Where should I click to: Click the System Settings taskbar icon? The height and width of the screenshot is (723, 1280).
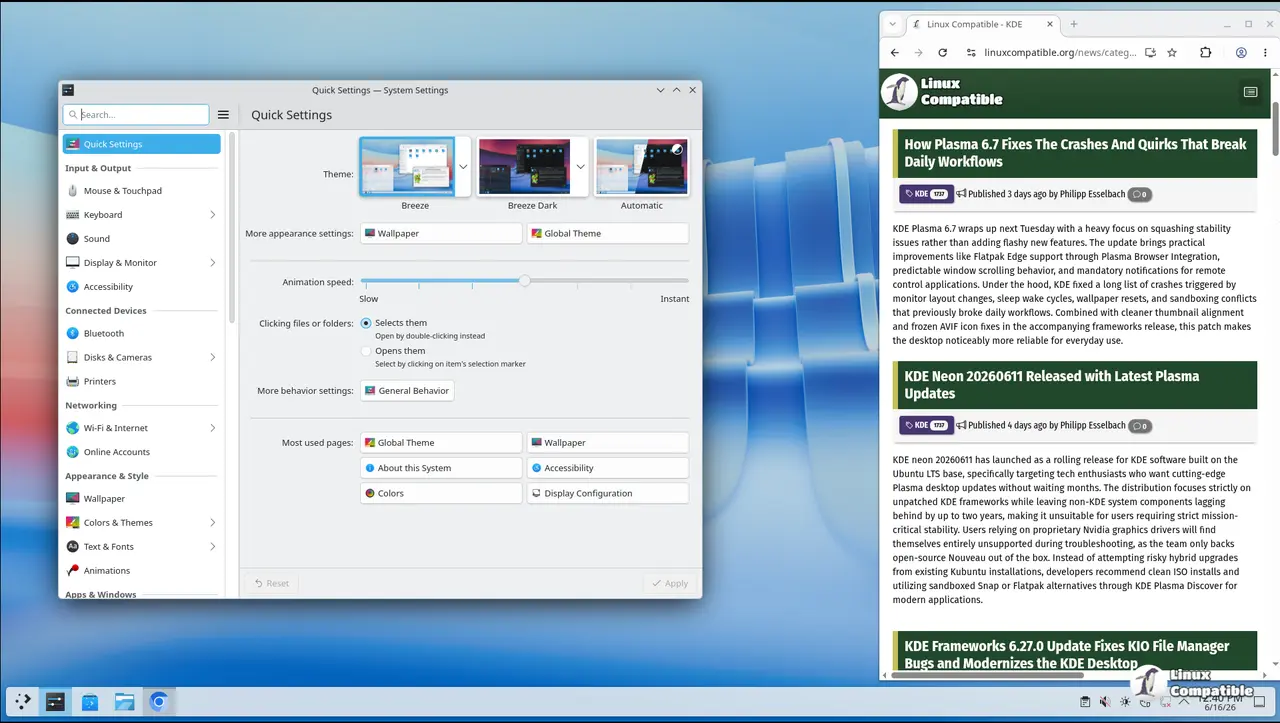(55, 702)
